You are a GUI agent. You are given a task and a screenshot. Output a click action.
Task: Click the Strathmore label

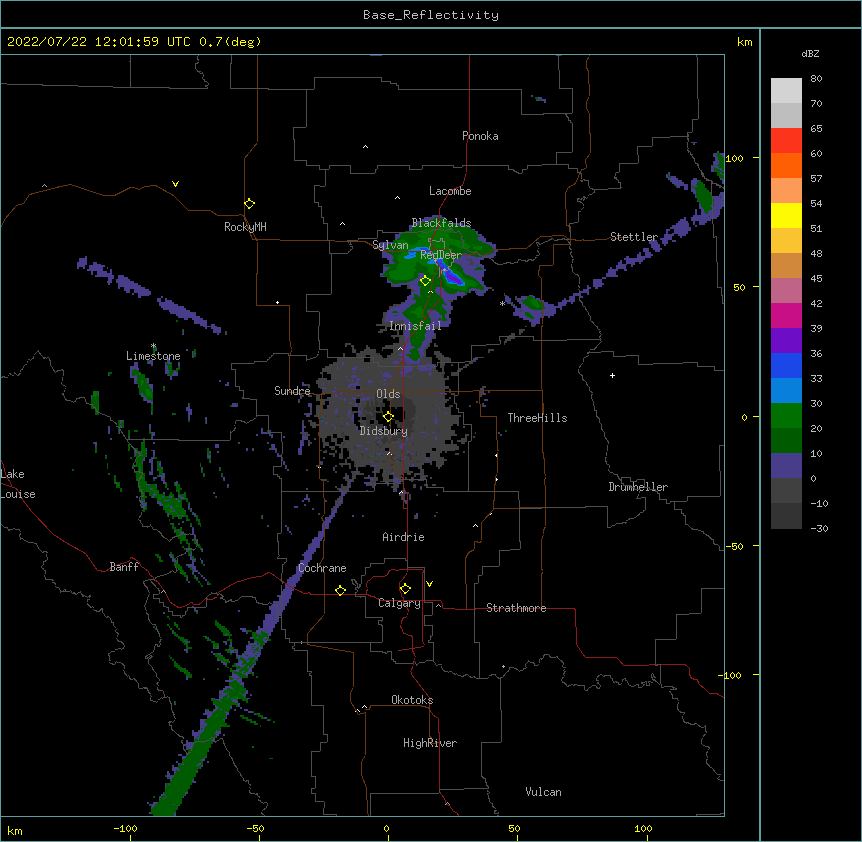pos(516,608)
